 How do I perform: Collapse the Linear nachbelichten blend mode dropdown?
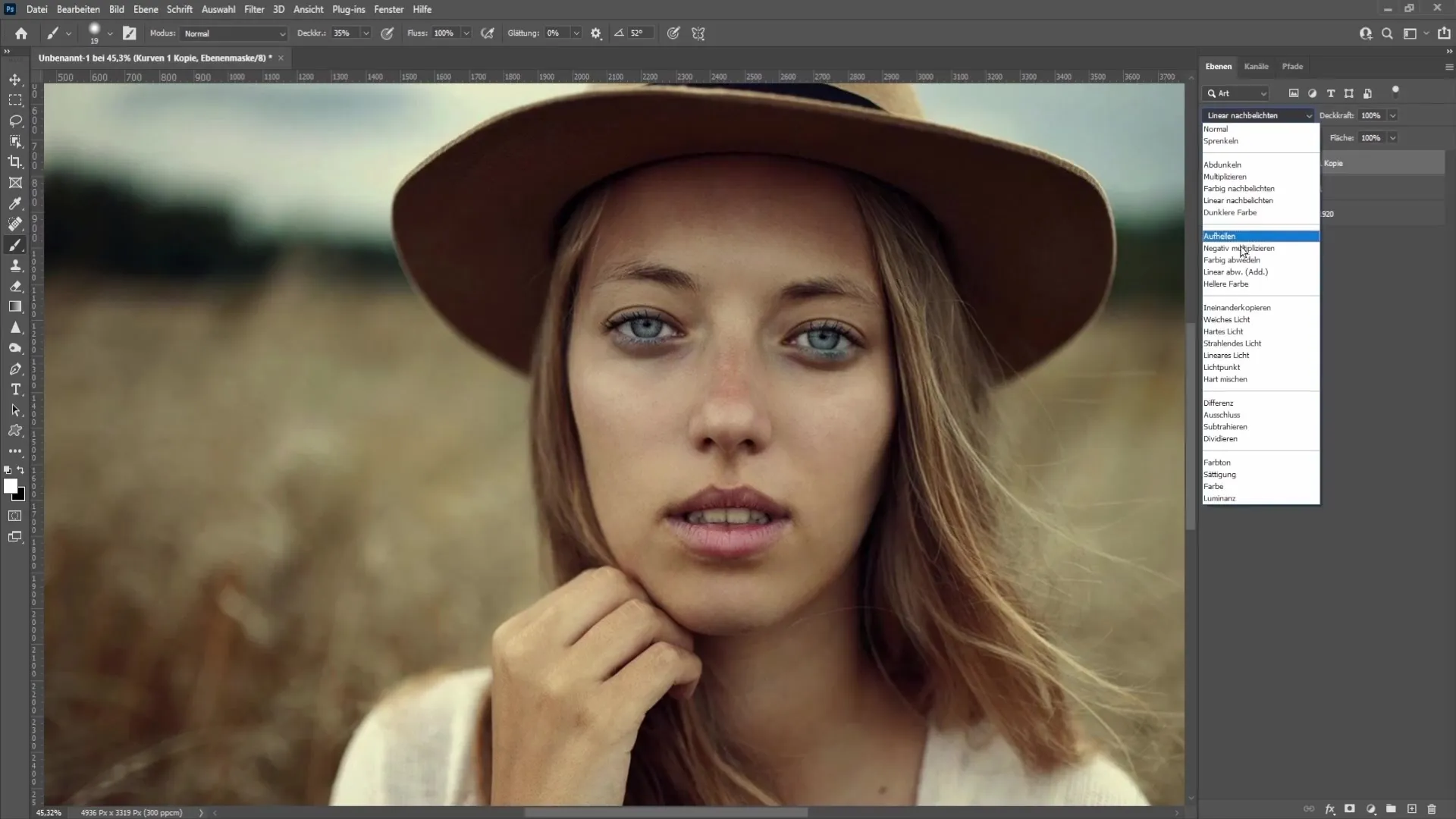[x=1258, y=115]
